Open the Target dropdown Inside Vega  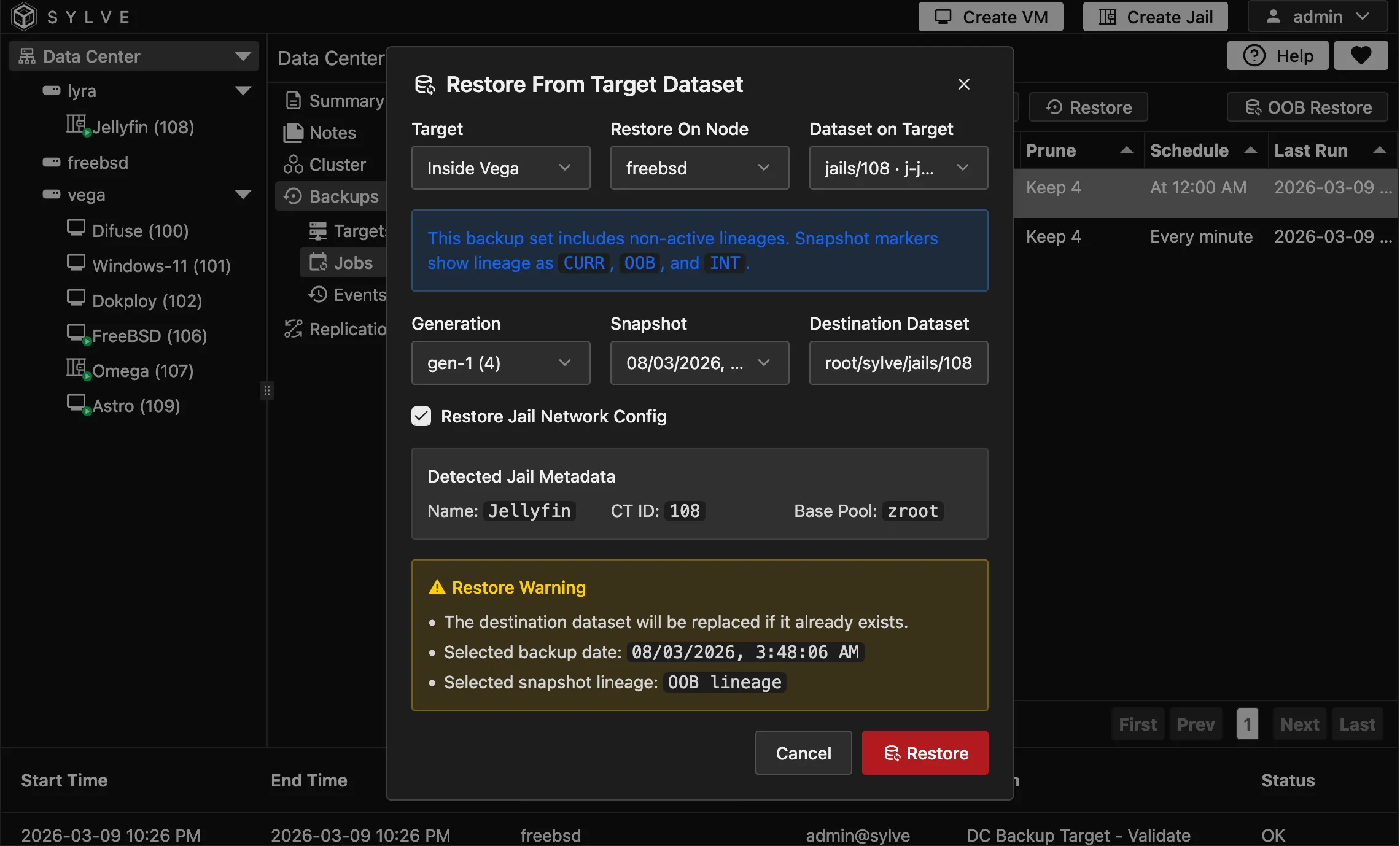(500, 168)
